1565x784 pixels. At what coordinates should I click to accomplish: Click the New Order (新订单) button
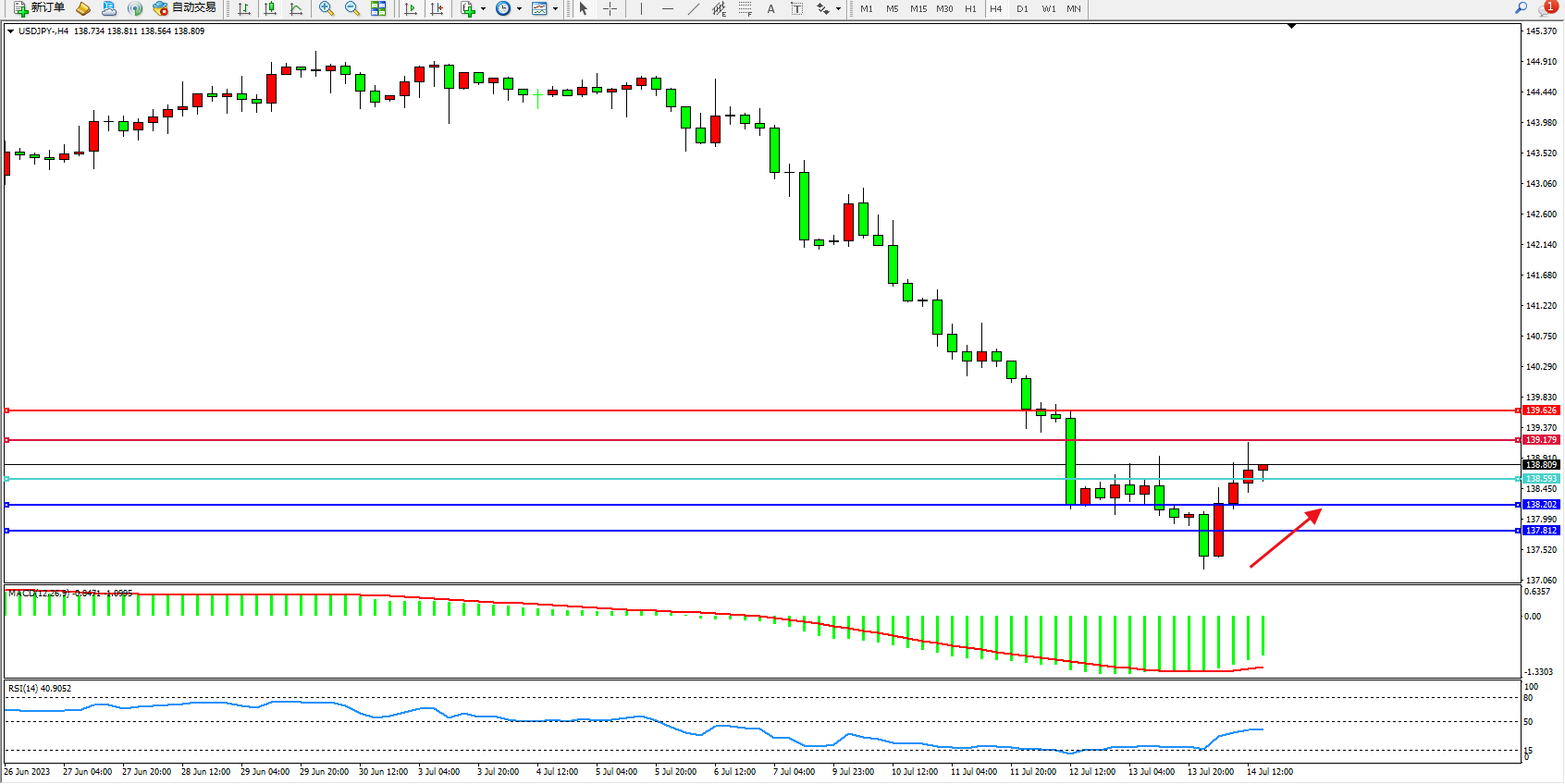tap(39, 8)
